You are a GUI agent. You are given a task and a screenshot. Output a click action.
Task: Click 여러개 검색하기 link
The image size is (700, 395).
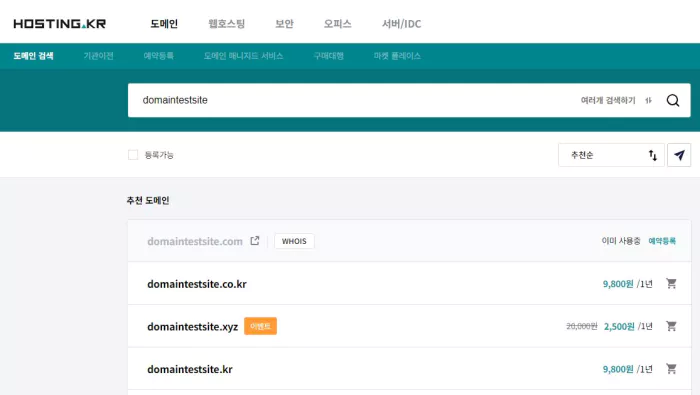tap(608, 100)
